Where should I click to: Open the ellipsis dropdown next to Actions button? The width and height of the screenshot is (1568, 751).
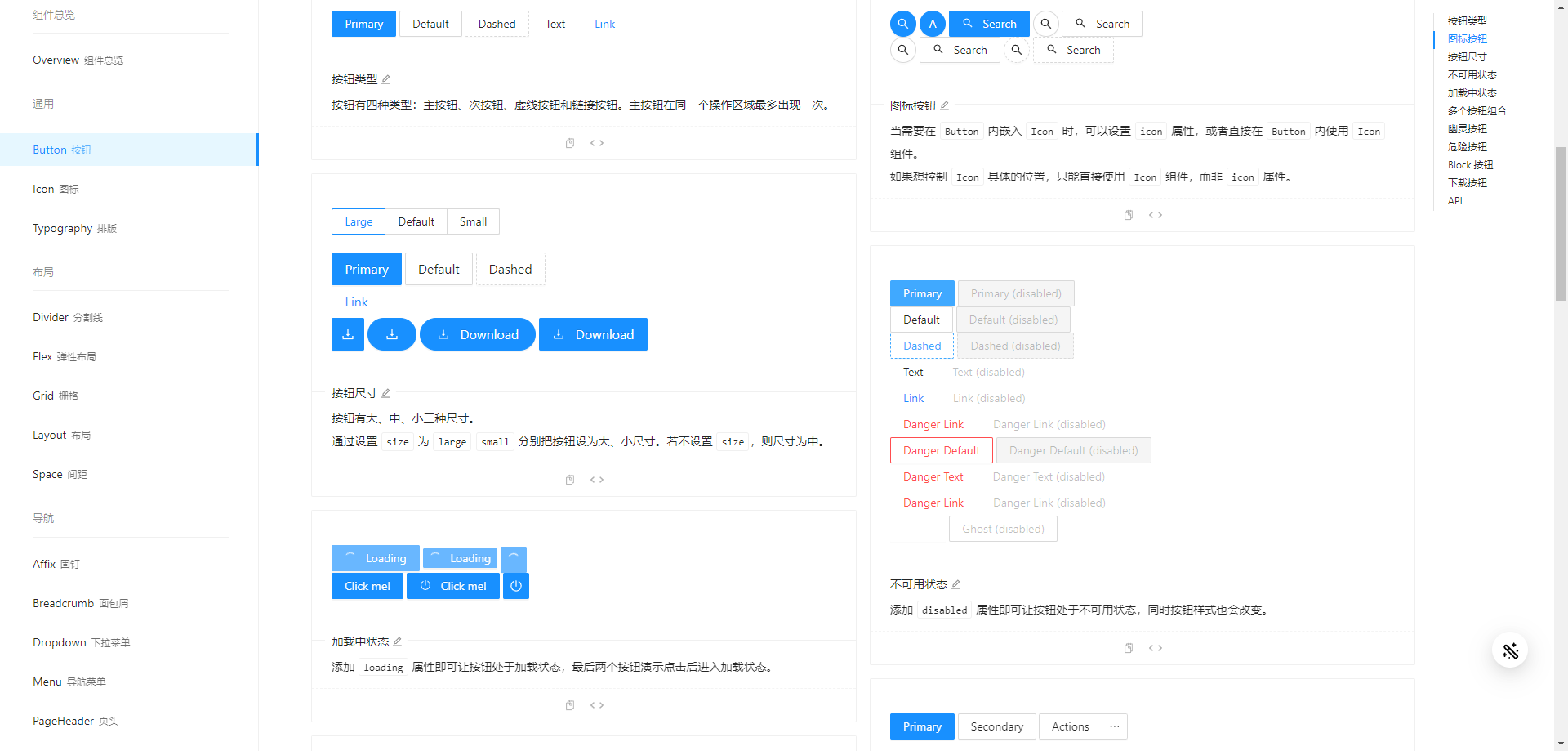[1114, 726]
